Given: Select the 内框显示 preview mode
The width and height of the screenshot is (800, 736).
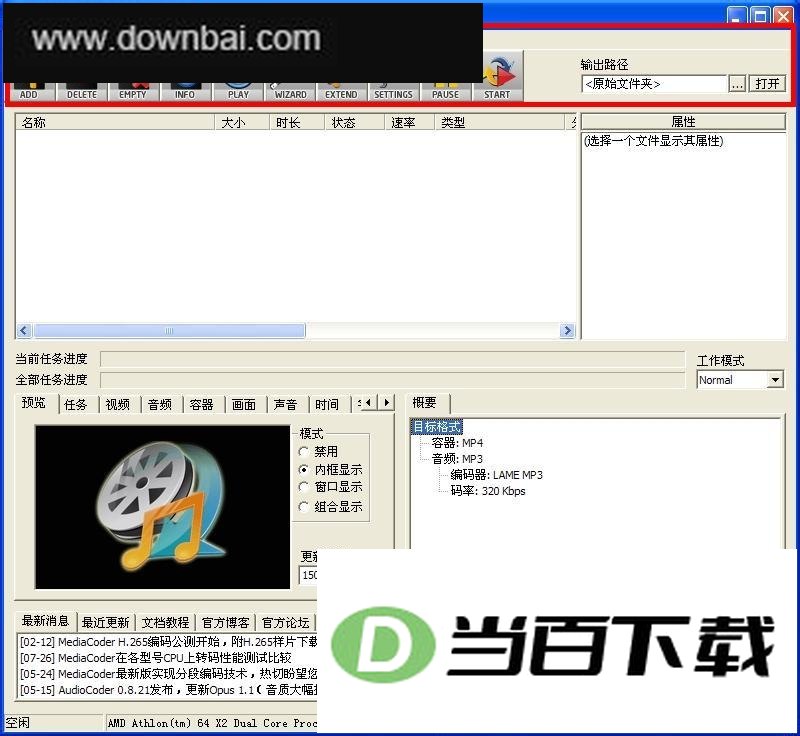Looking at the screenshot, I should (x=331, y=469).
